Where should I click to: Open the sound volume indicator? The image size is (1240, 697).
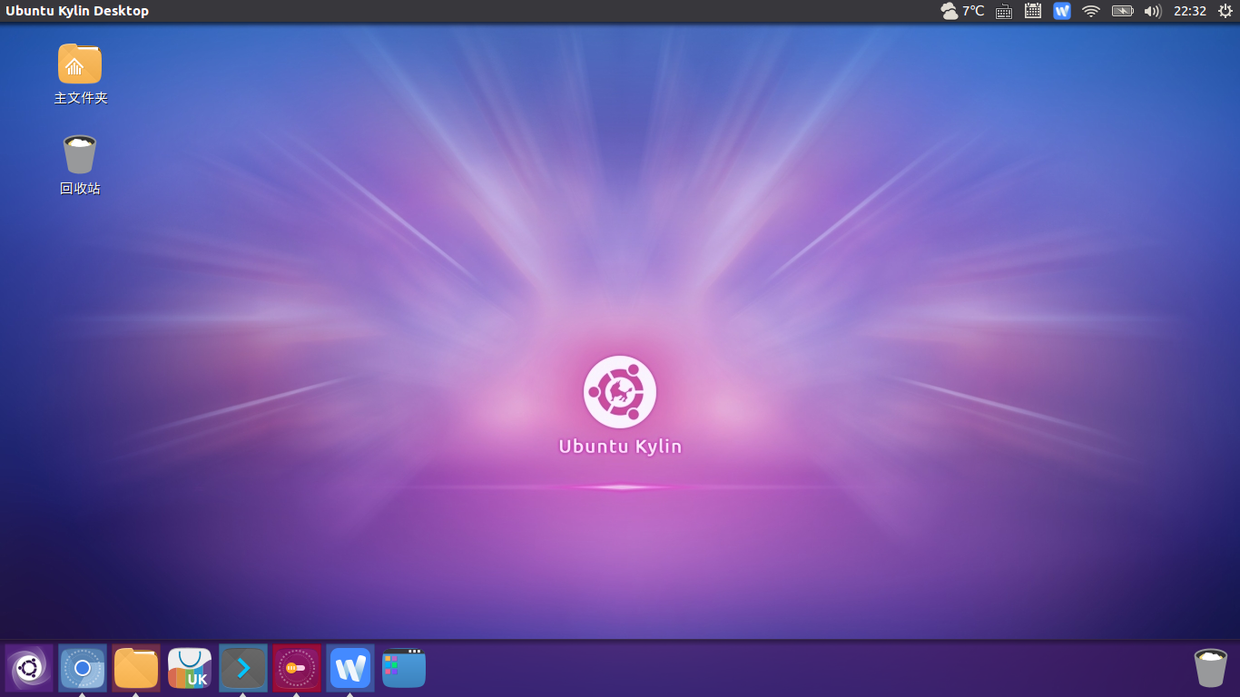click(x=1152, y=11)
